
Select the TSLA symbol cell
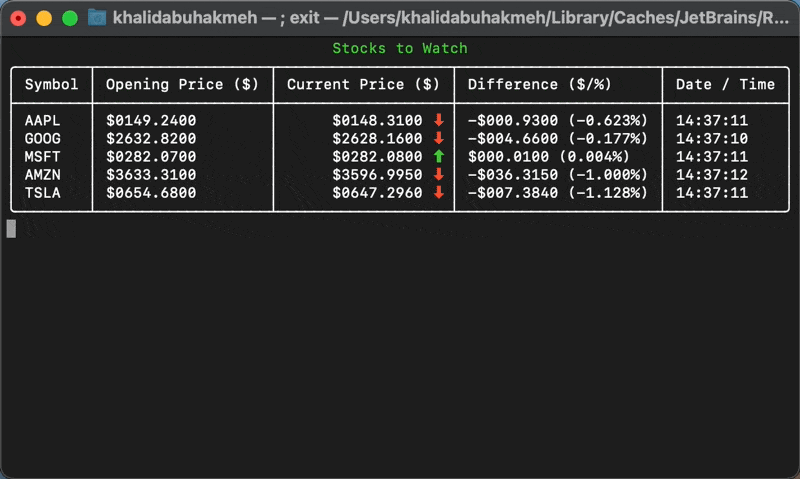pos(42,193)
